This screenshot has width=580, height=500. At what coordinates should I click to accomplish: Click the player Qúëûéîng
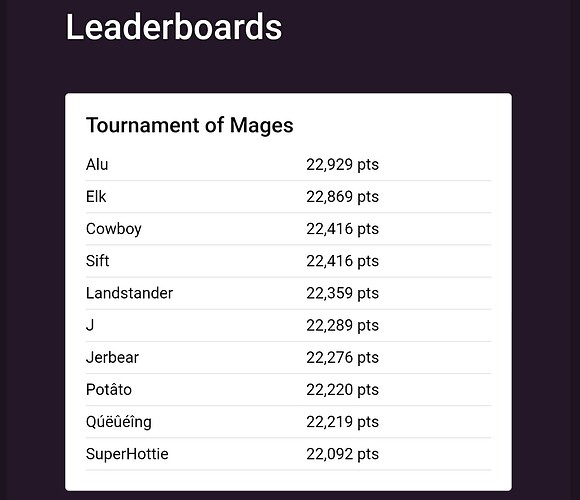tap(119, 422)
